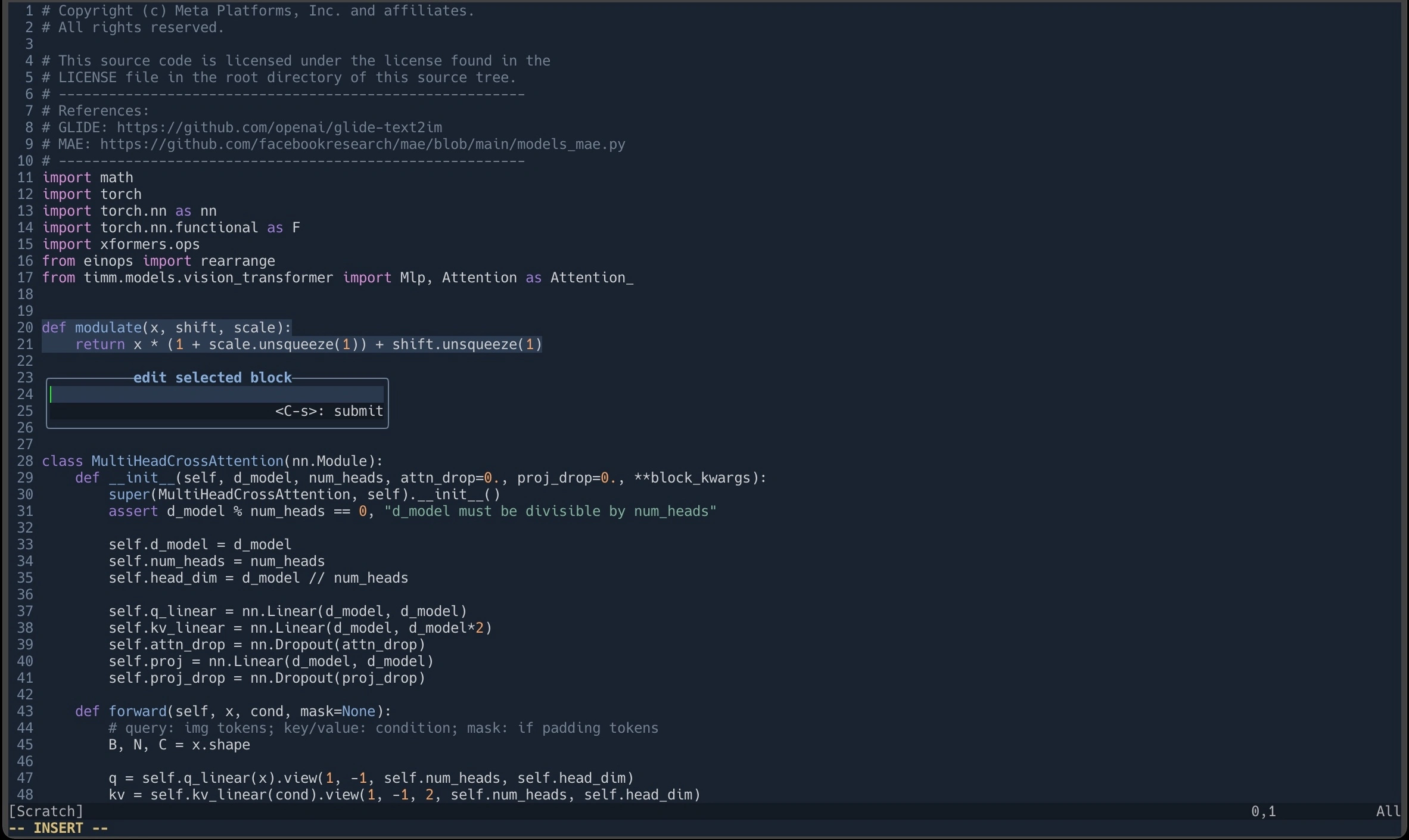1409x840 pixels.
Task: Click the self.kv_linear assignment line
Action: coord(300,628)
